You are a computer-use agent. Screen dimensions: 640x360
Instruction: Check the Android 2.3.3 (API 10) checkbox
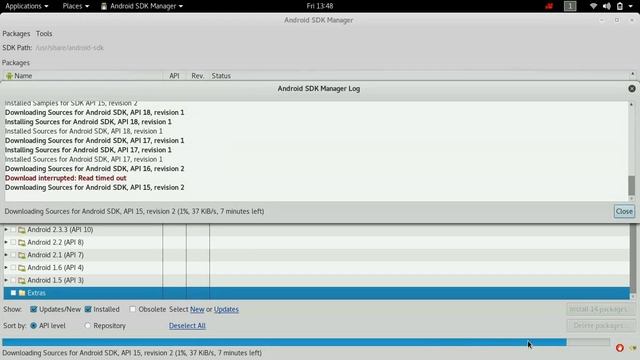point(13,230)
